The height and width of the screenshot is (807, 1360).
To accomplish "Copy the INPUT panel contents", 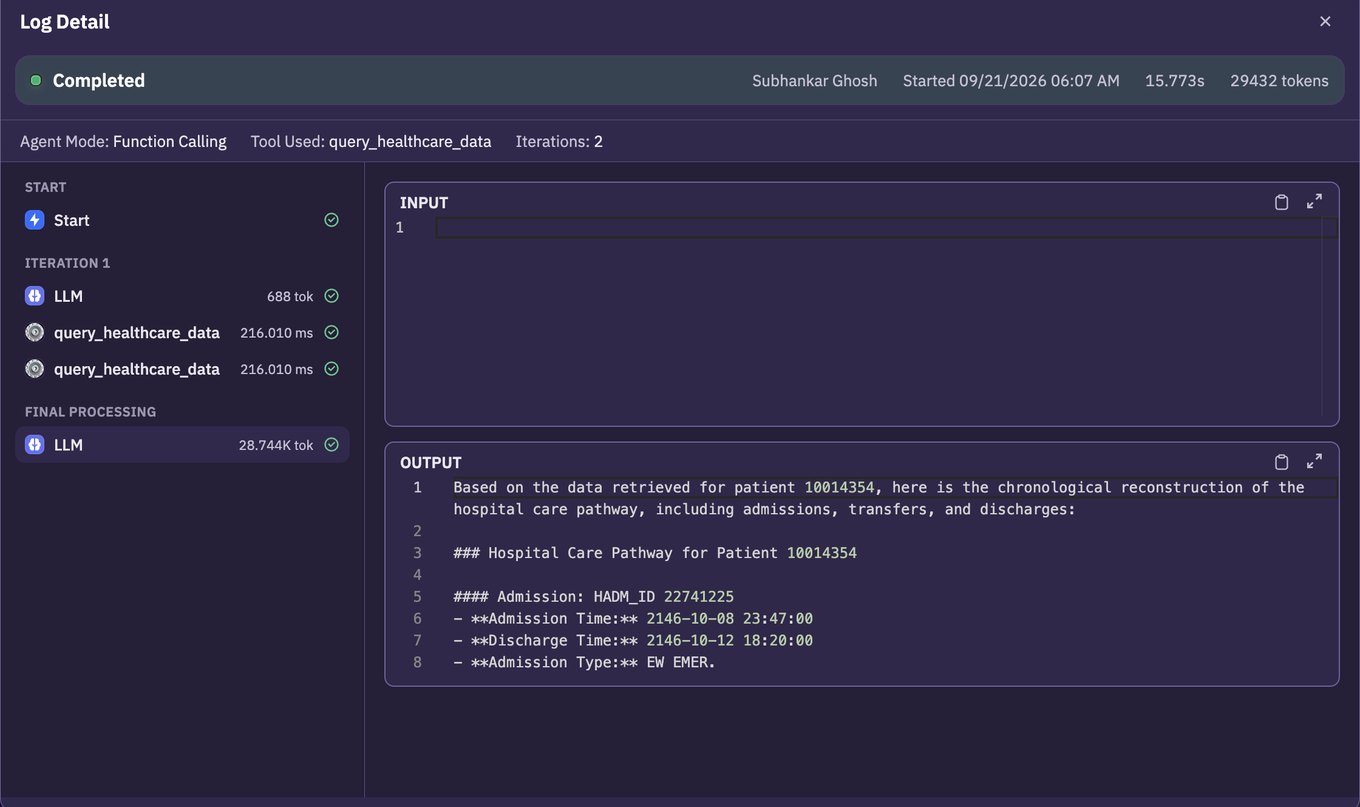I will pos(1281,202).
